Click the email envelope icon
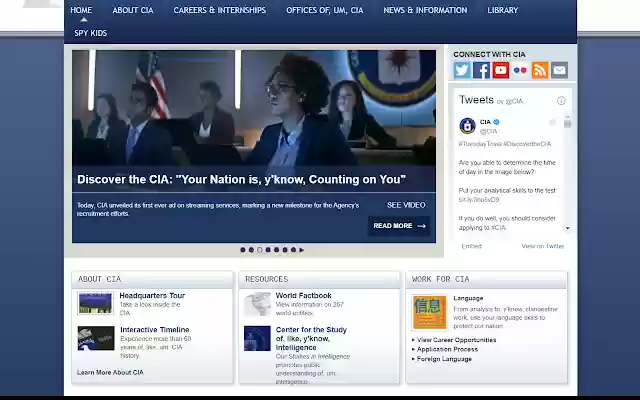Image resolution: width=640 pixels, height=400 pixels. [x=559, y=70]
